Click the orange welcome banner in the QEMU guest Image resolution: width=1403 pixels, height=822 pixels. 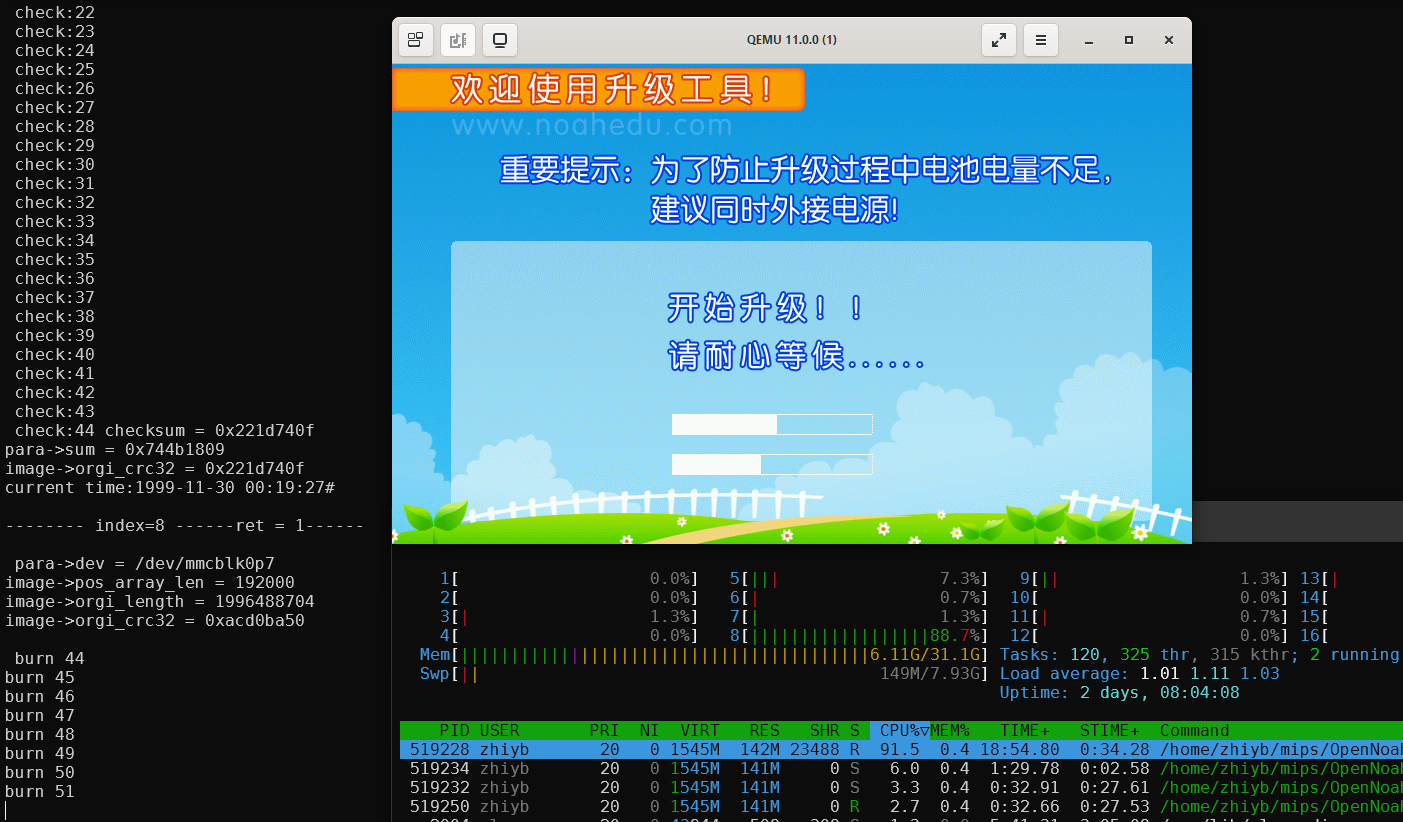[x=598, y=90]
